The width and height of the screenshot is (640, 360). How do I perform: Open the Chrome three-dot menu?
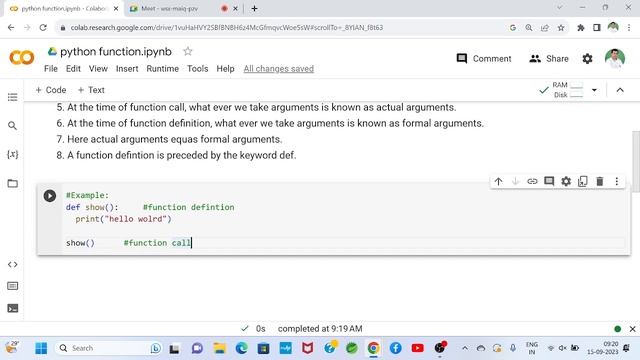coord(629,28)
